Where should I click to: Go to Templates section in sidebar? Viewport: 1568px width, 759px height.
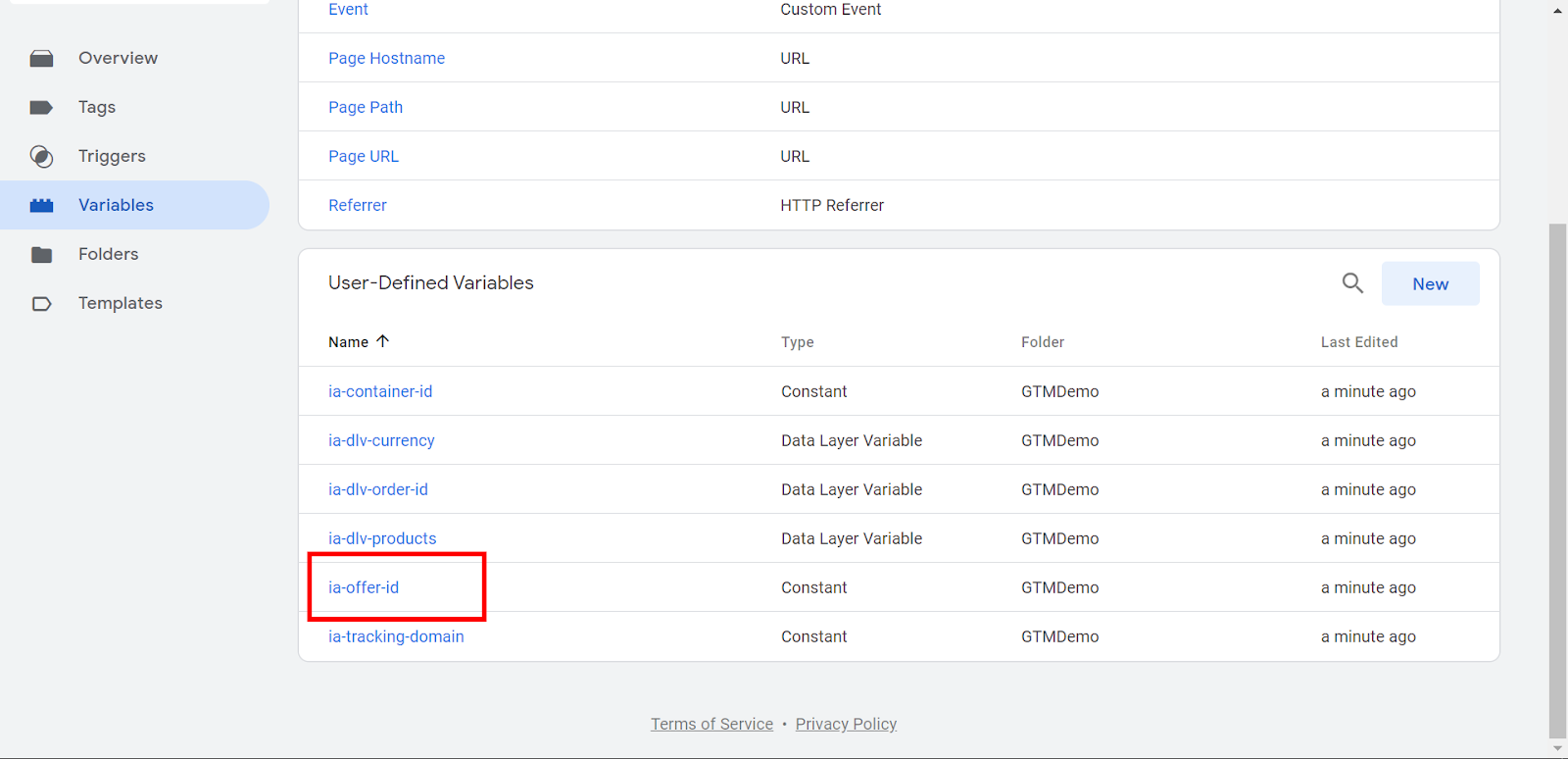[121, 304]
